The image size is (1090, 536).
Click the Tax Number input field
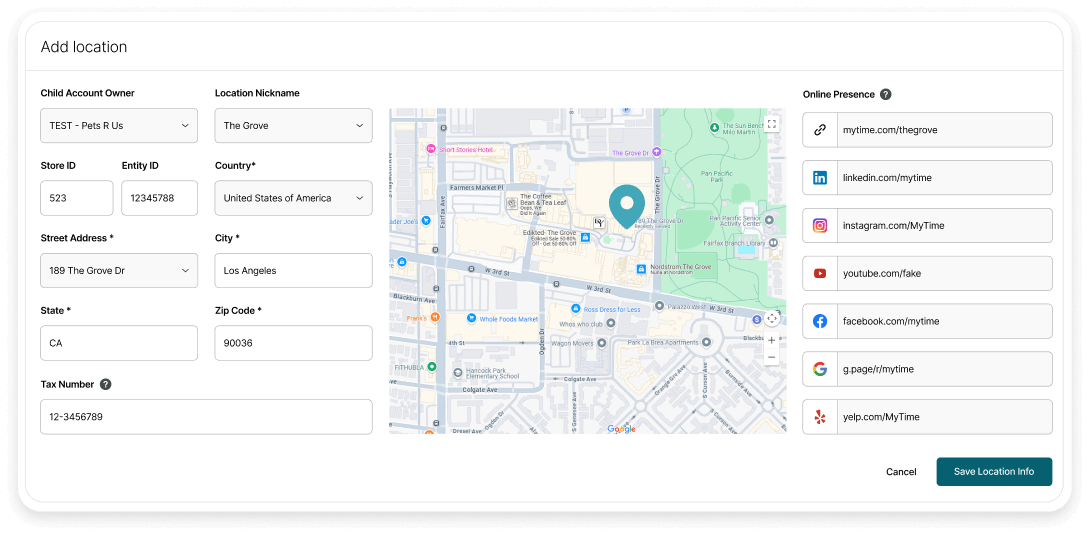click(x=206, y=416)
